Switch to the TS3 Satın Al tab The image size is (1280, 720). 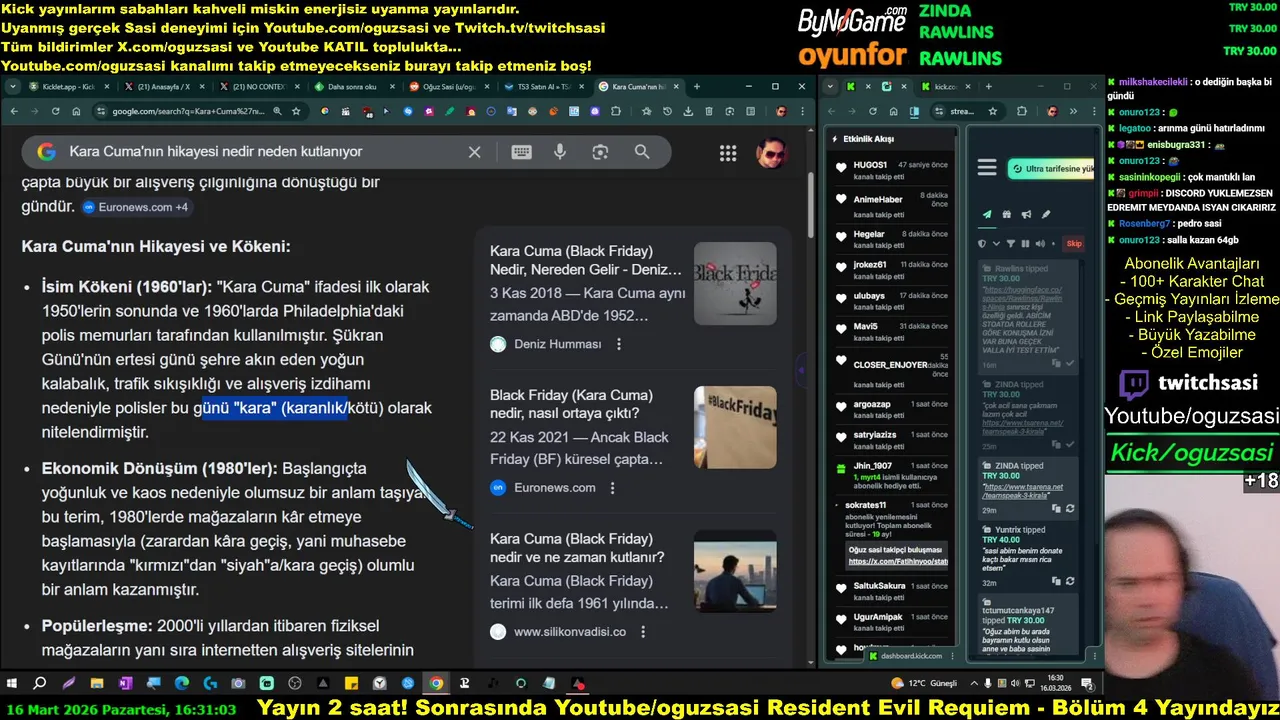(543, 87)
